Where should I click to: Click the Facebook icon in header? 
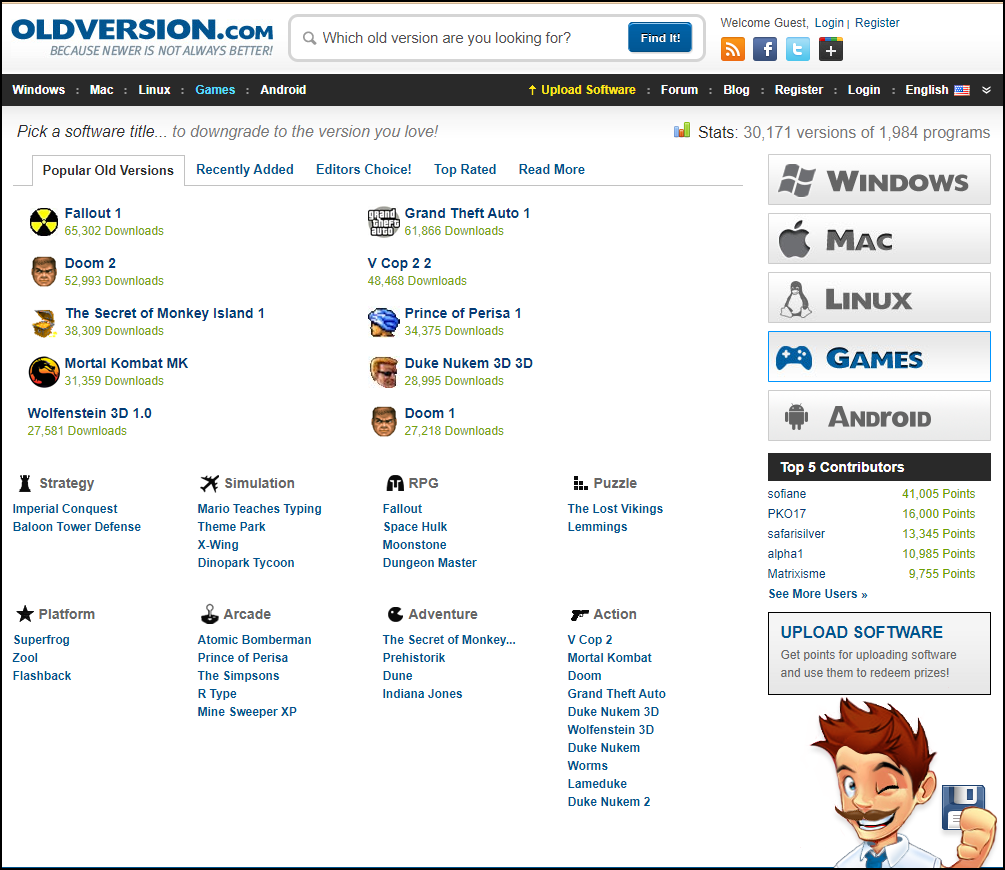tap(765, 49)
